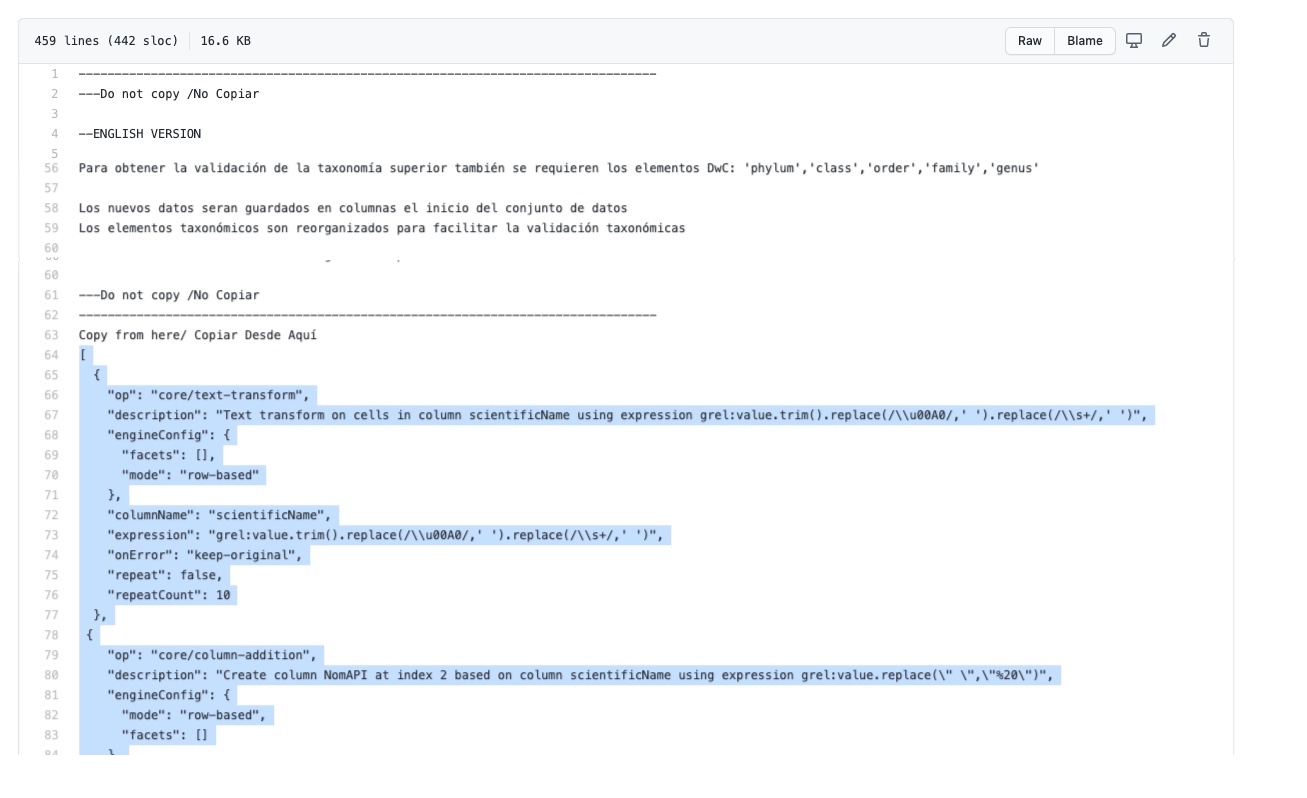Click "---Do not copy /No Copiar" on line 2
Viewport: 1307px width, 798px height.
(169, 94)
